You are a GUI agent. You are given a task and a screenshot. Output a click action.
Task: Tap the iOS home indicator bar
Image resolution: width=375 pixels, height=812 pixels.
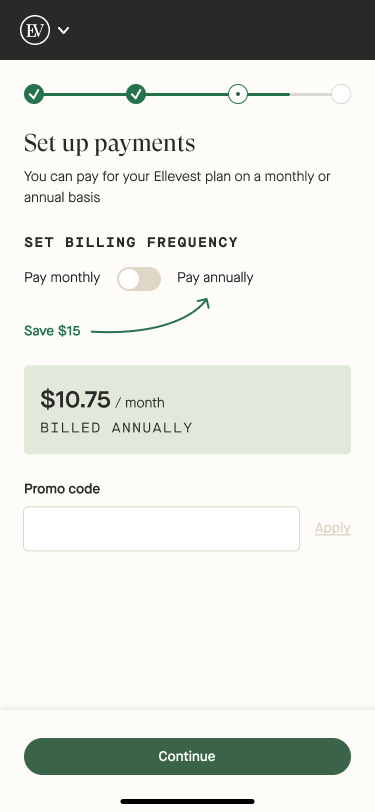pos(188,802)
